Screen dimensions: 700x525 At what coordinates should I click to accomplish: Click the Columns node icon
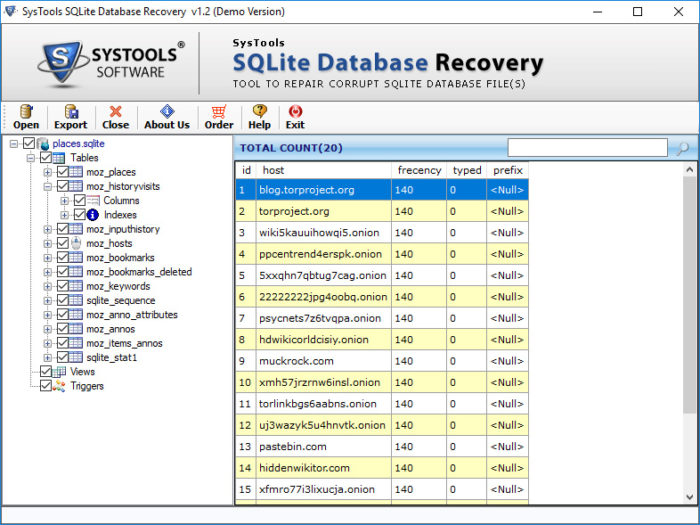coord(93,200)
